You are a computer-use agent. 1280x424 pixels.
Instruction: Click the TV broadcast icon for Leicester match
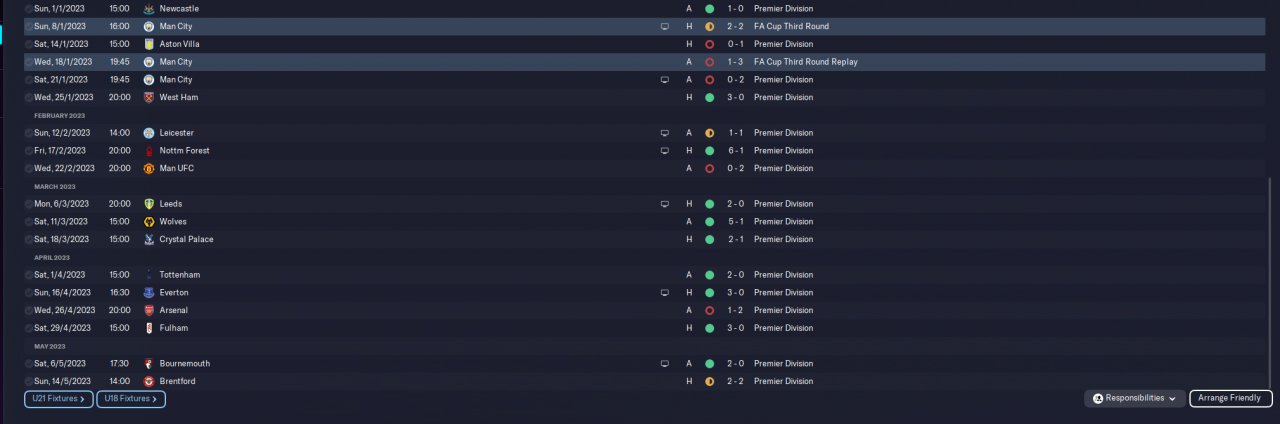[x=664, y=133]
